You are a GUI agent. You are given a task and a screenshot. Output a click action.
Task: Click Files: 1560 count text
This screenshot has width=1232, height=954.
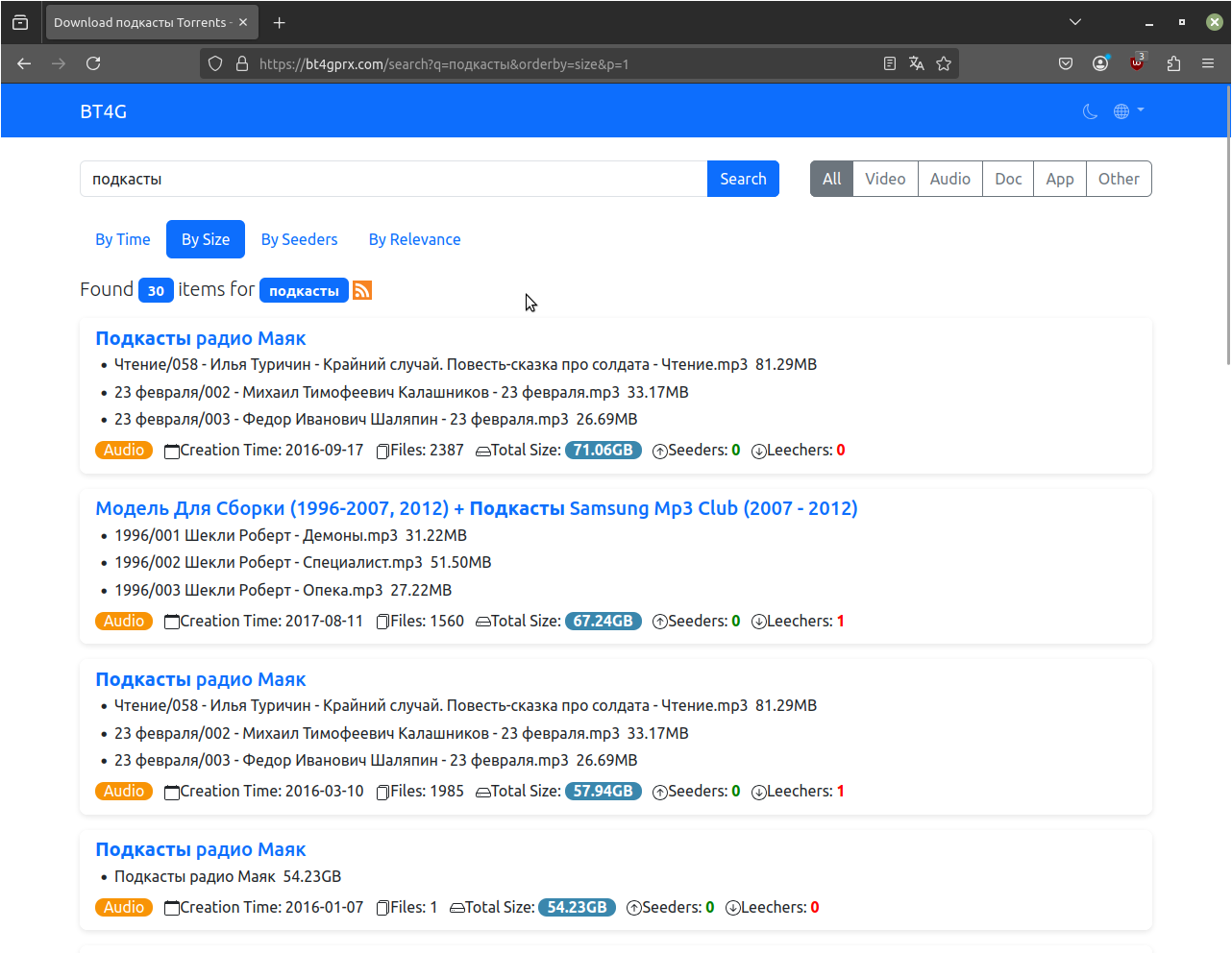427,621
